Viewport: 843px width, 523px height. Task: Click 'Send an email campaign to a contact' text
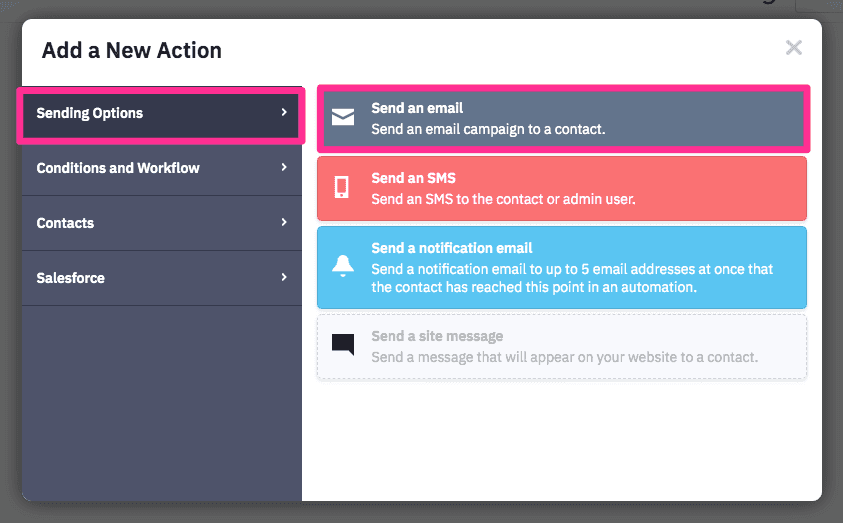coord(488,129)
